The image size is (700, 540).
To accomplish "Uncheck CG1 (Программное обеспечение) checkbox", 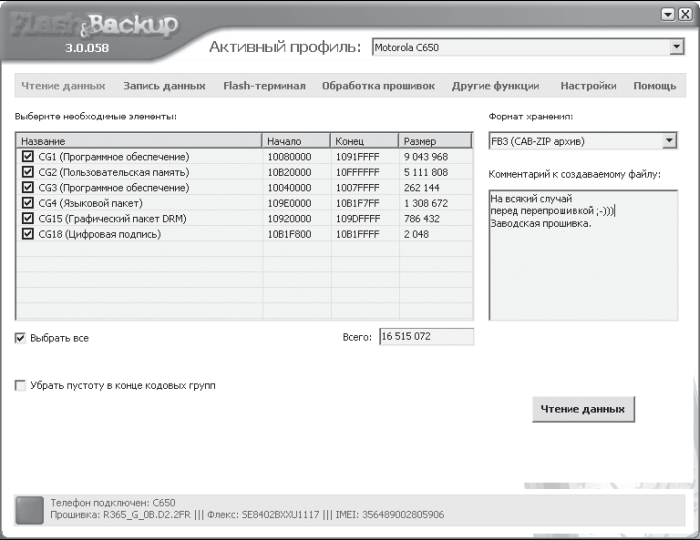I will point(27,157).
